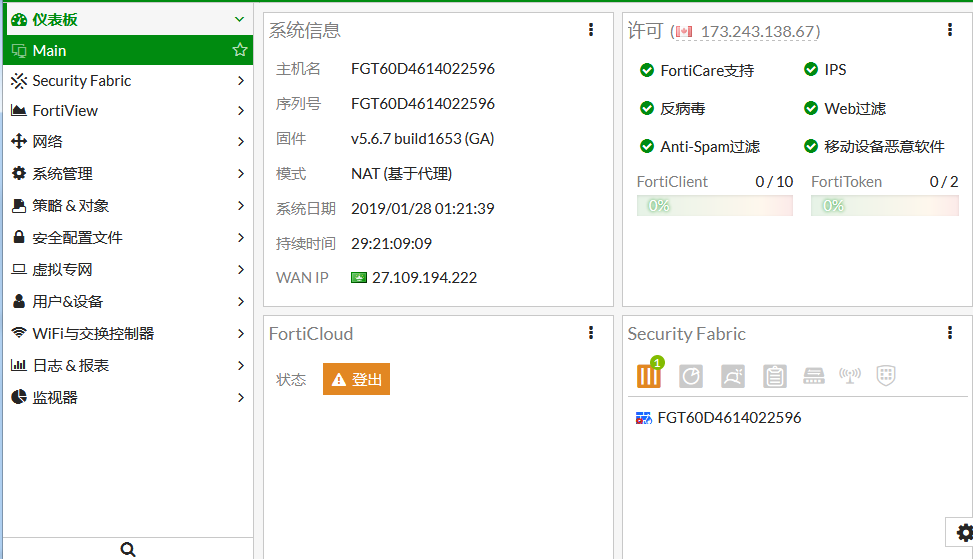This screenshot has width=973, height=559.
Task: Click the 173.243.138.67 license server link
Action: click(757, 32)
